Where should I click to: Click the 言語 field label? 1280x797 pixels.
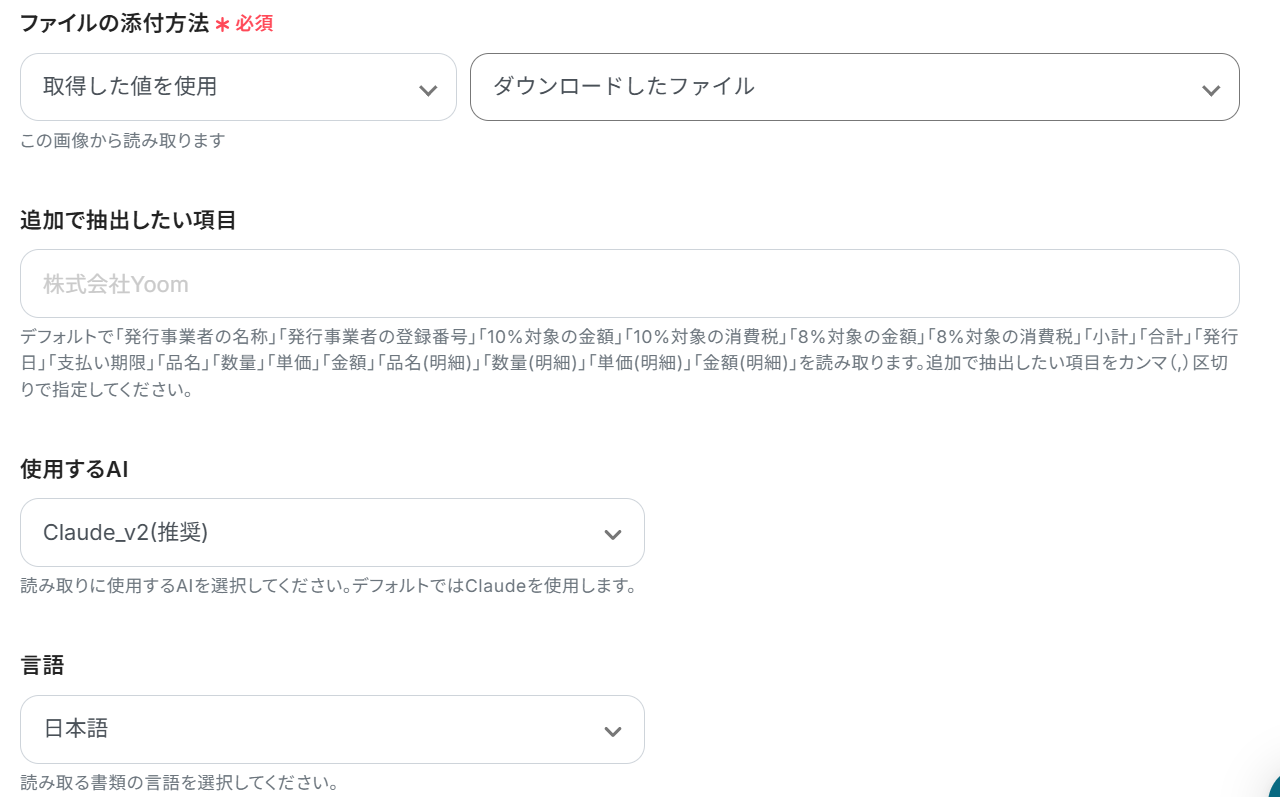pyautogui.click(x=42, y=665)
